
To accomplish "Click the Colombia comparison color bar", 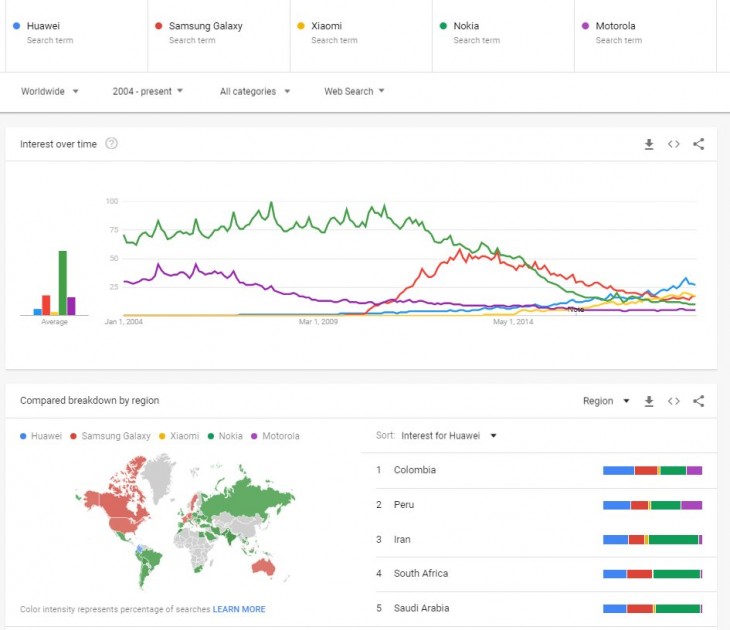I will coord(652,471).
